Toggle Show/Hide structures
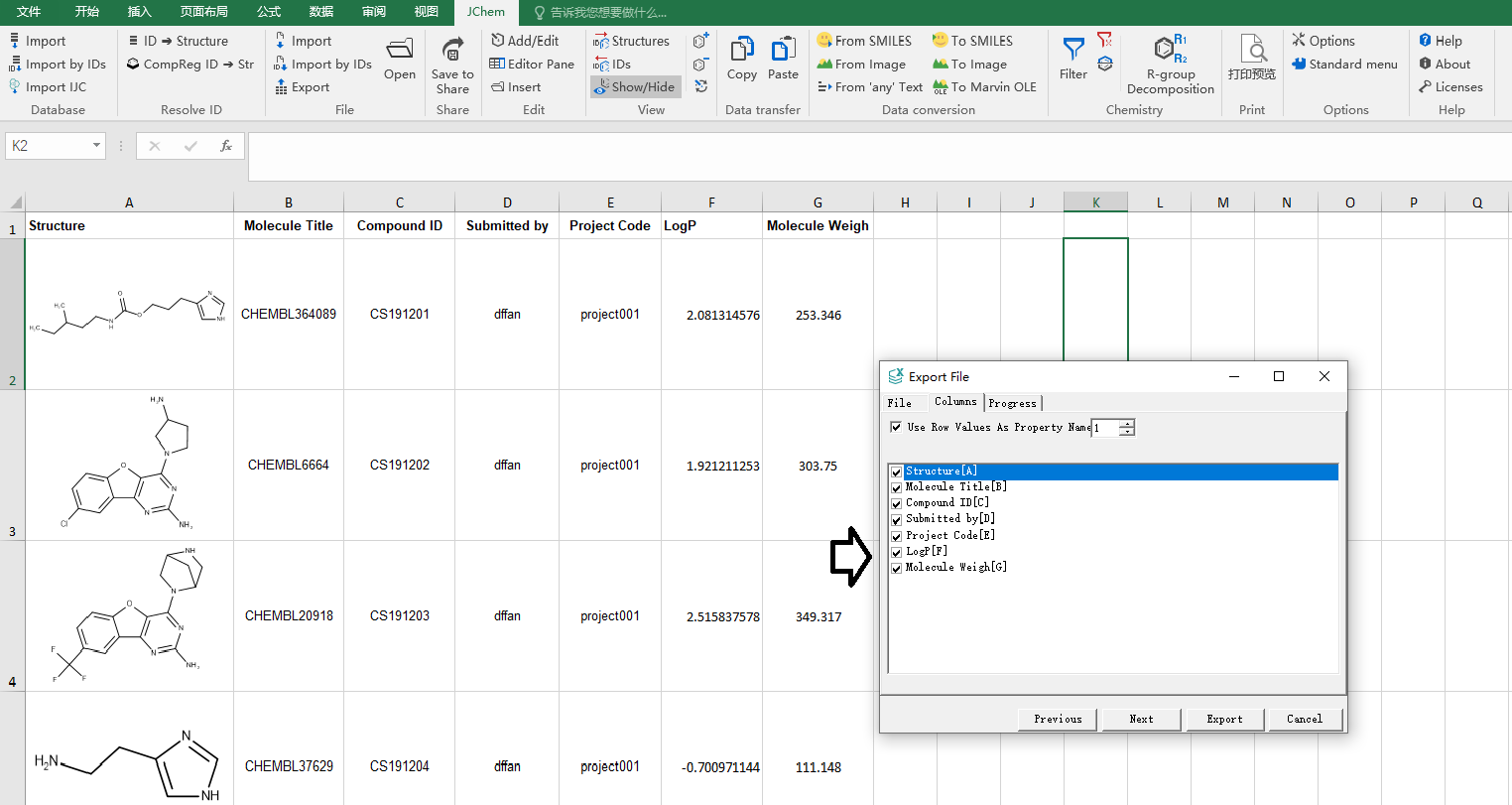 (x=634, y=86)
